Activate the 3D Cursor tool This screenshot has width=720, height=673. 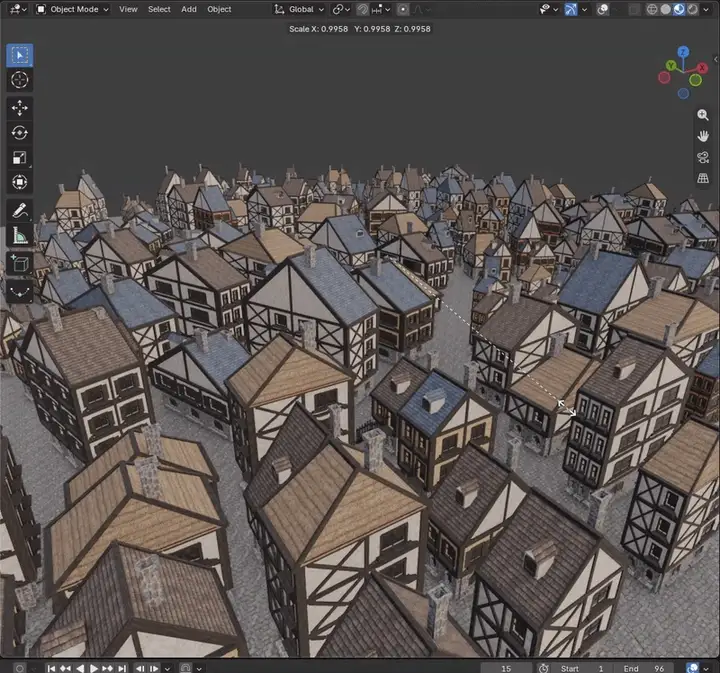pos(19,80)
